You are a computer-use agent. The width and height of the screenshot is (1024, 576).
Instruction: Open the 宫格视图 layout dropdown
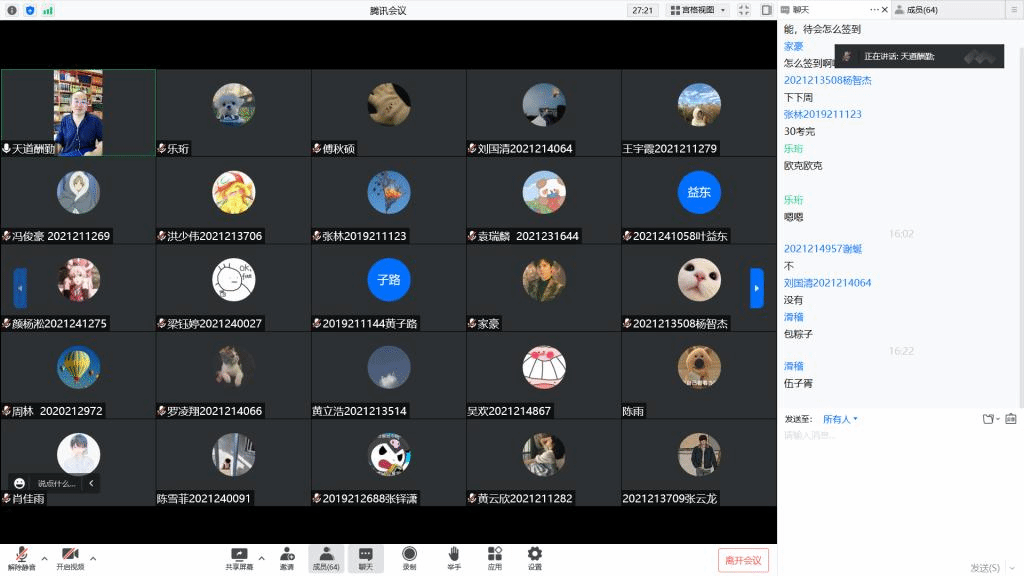coord(697,10)
